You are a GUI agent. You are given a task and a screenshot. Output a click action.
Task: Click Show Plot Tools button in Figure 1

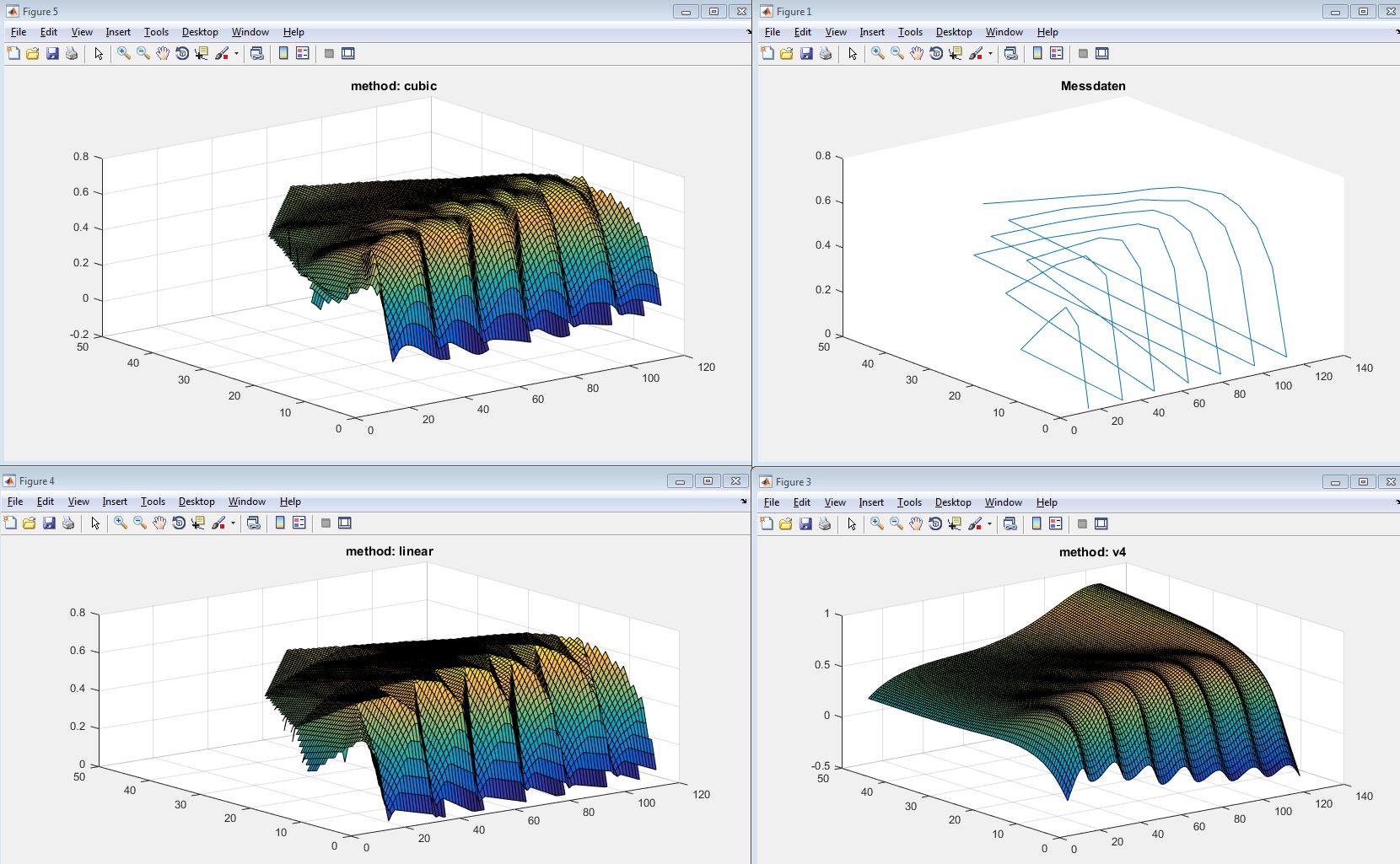pyautogui.click(x=1102, y=53)
